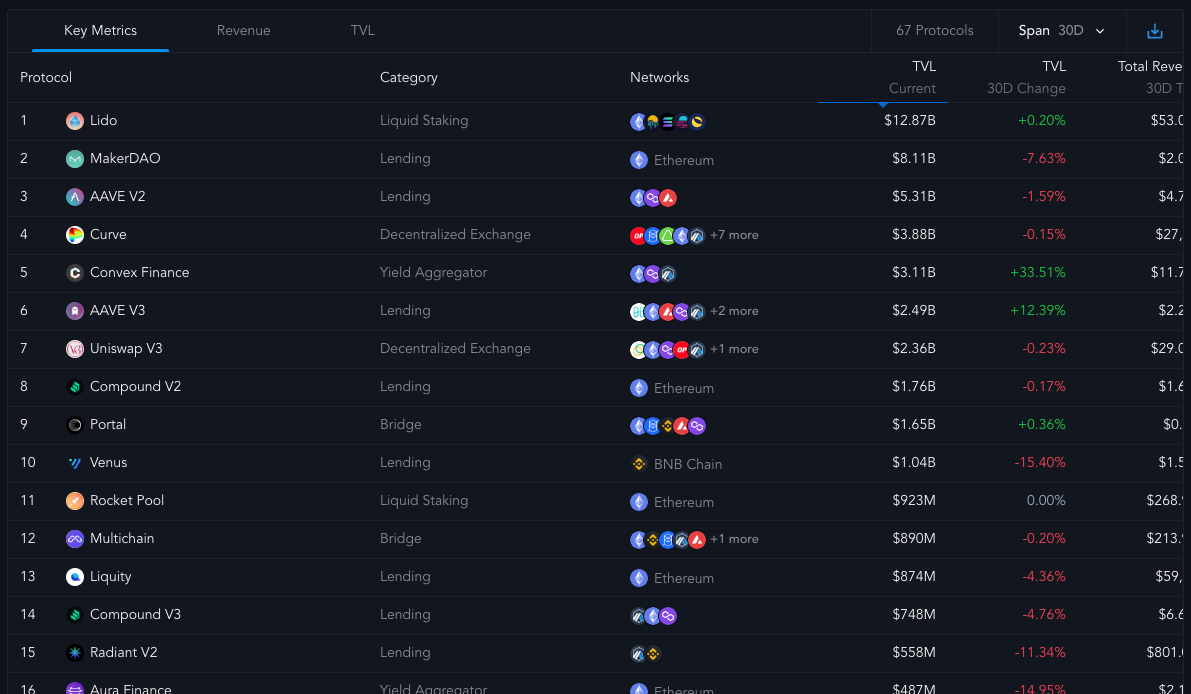The height and width of the screenshot is (694, 1191).
Task: Click the Compound V2 logo icon
Action: [x=74, y=386]
